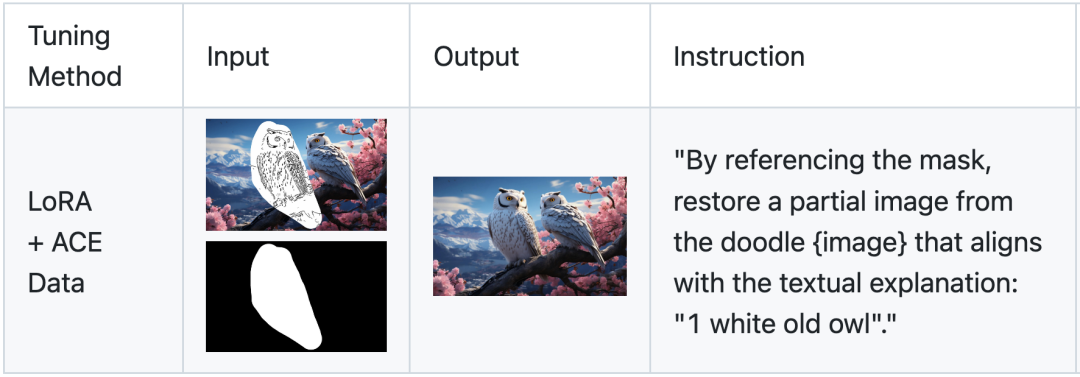Click the left owl in the output image
The image size is (1080, 377).
(511, 226)
